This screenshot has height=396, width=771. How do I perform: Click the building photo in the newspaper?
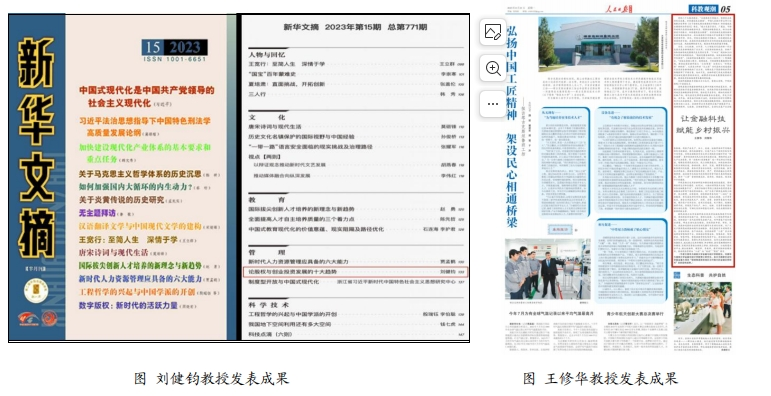point(598,44)
